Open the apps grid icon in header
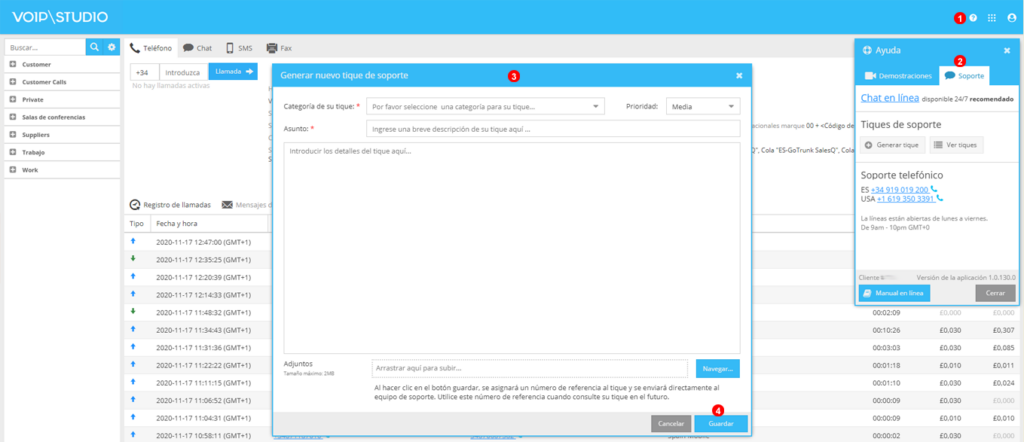 click(992, 18)
